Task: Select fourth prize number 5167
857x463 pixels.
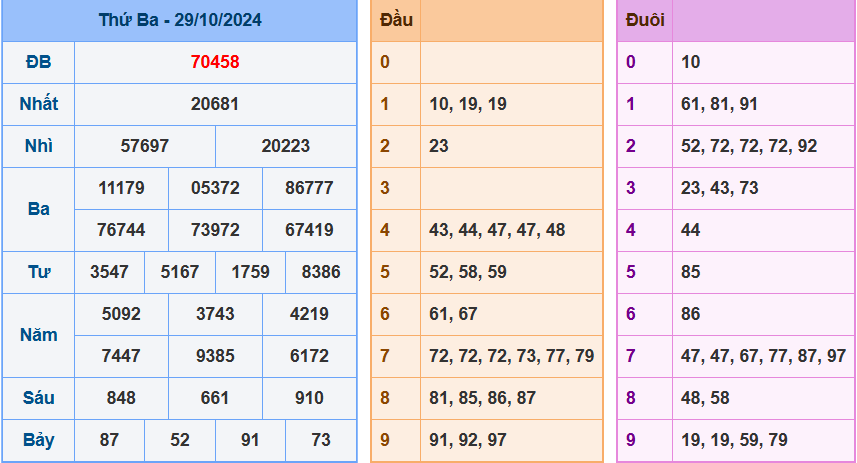Action: [179, 272]
